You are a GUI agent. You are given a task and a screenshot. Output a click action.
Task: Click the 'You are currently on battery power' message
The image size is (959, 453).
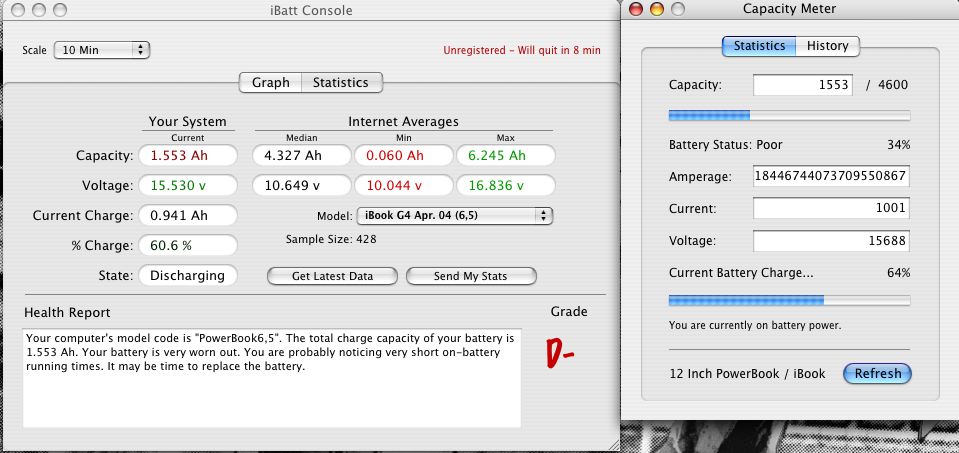[755, 325]
